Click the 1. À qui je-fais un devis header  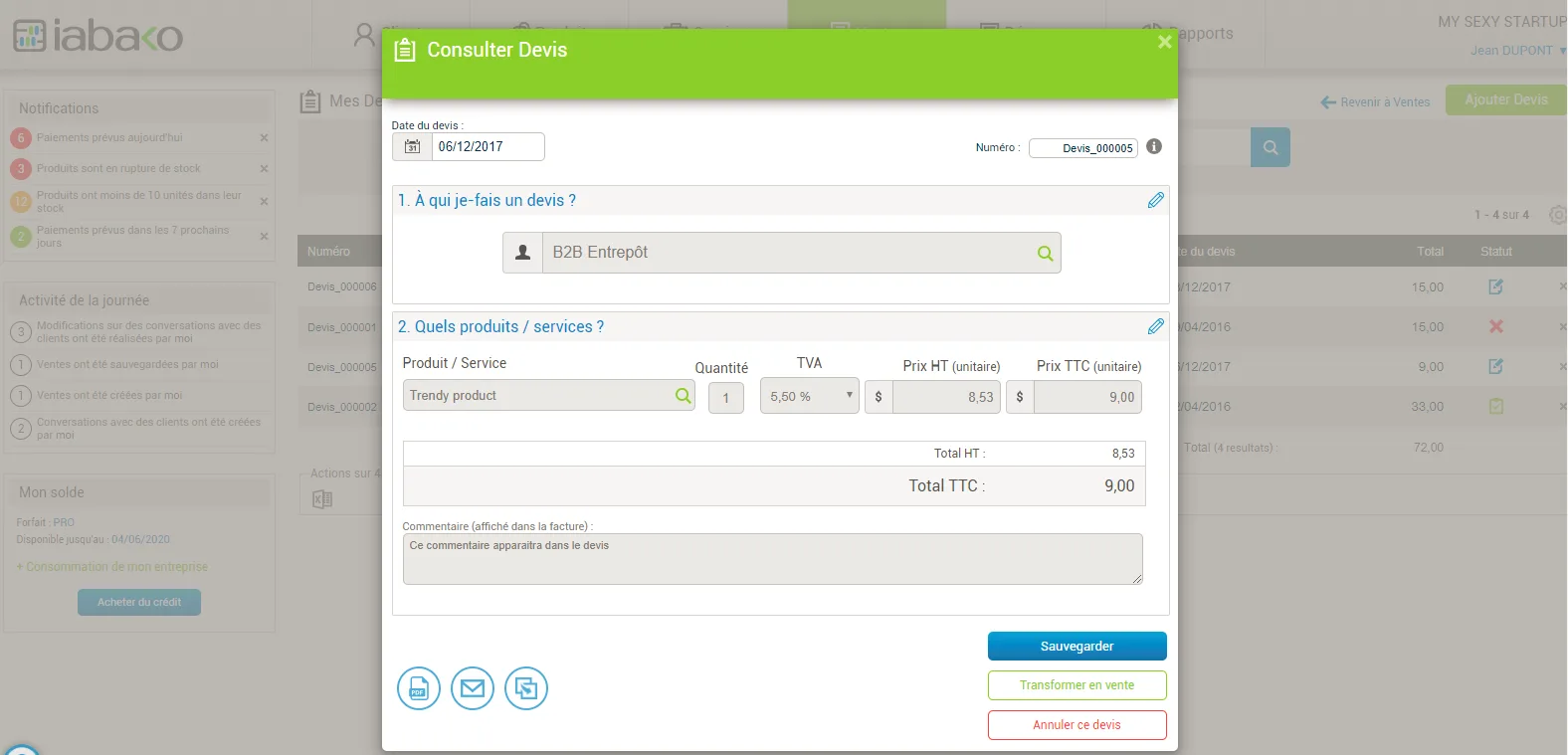pos(487,200)
